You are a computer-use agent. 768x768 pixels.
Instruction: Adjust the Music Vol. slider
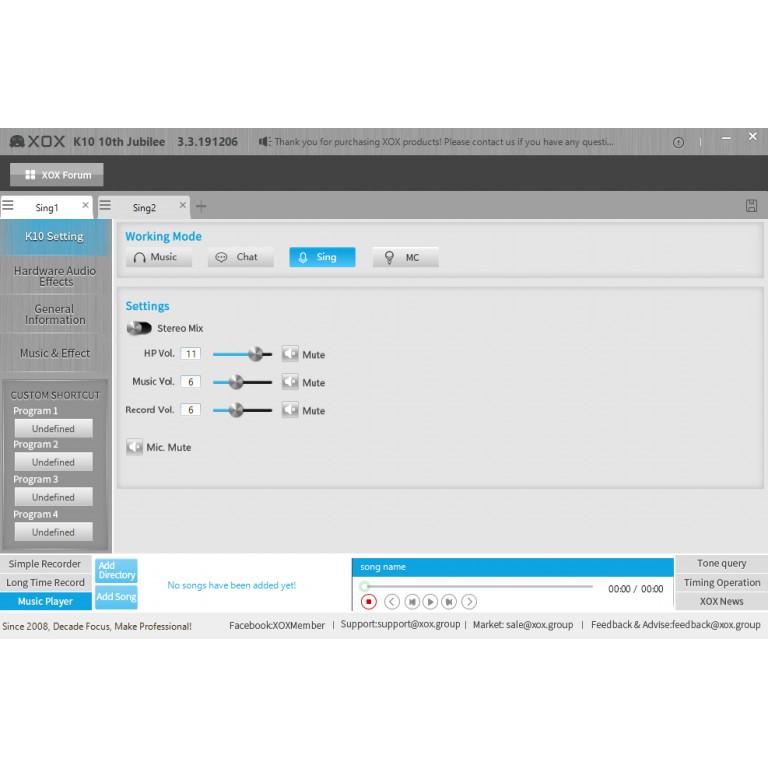242,382
